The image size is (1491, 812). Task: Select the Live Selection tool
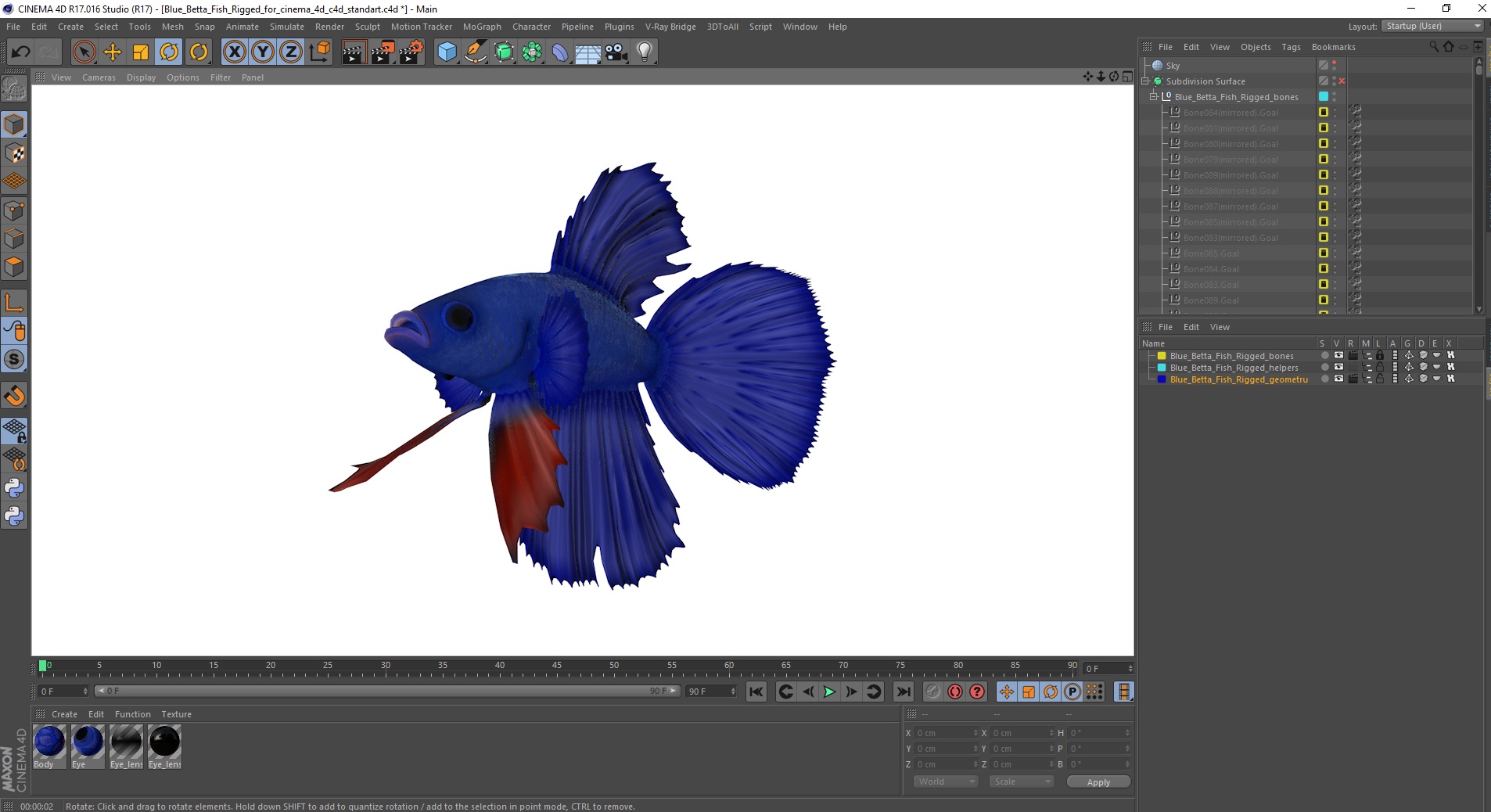click(84, 52)
